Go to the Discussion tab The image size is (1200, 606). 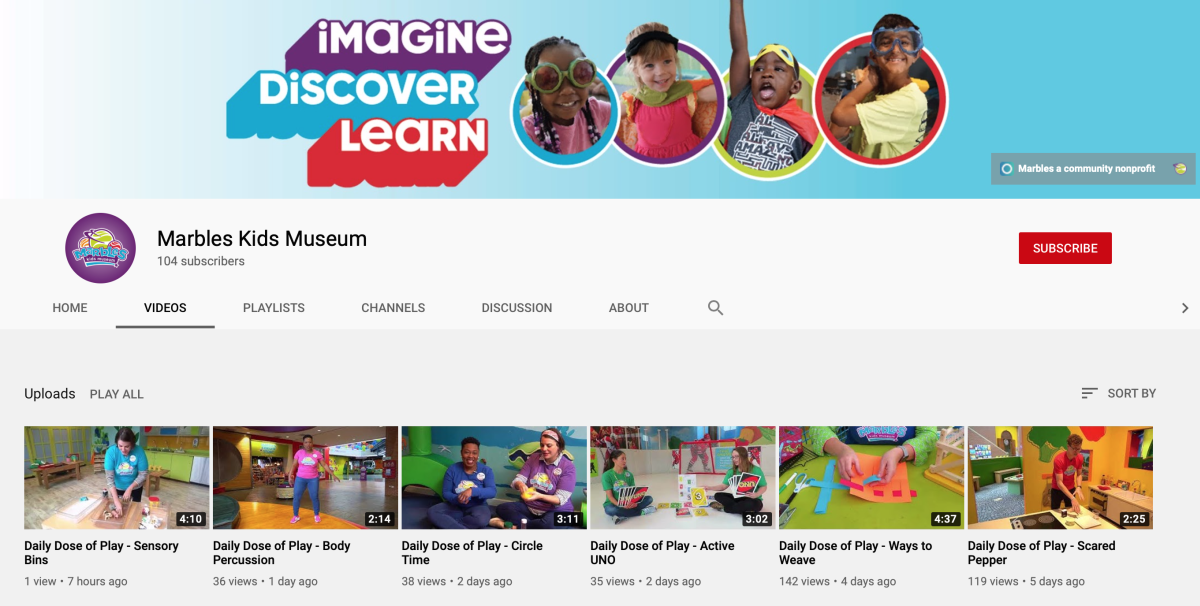click(x=517, y=308)
